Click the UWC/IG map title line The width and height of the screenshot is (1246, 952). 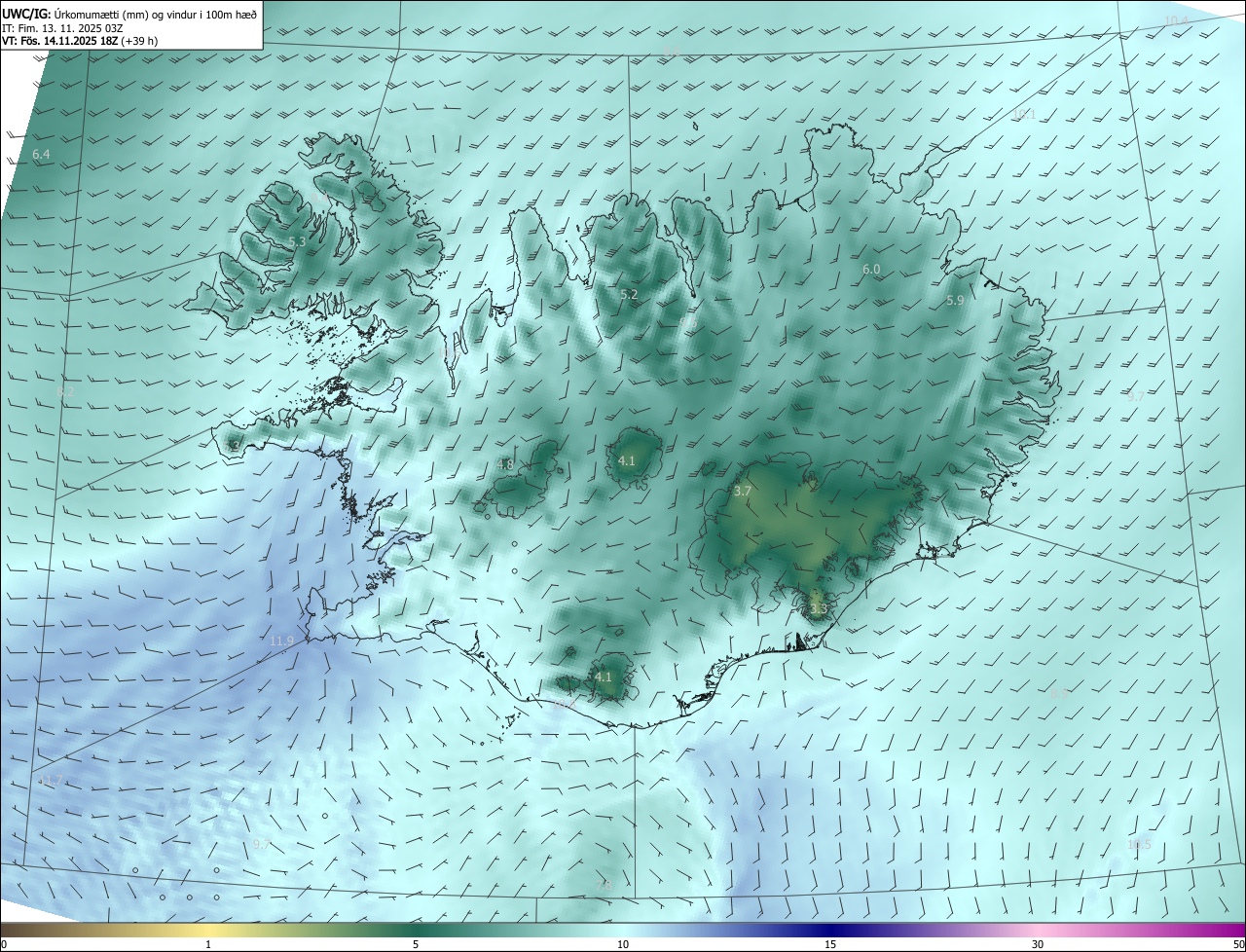pos(129,13)
